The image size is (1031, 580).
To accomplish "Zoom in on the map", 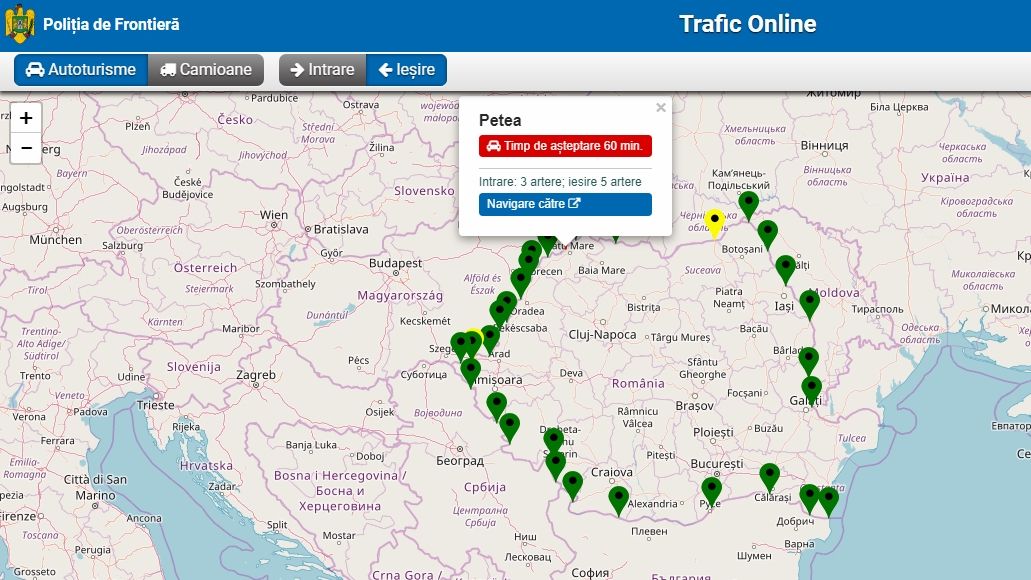I will [x=26, y=118].
